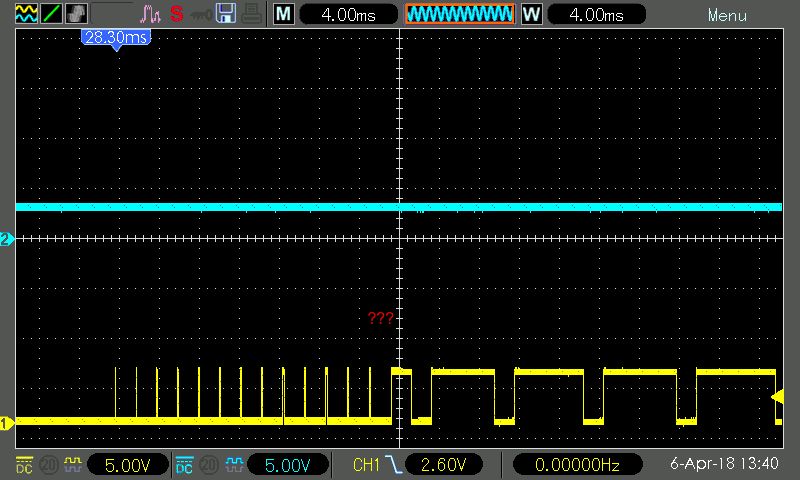Toggle CH2 cyan DC coupling indicator

(x=184, y=465)
